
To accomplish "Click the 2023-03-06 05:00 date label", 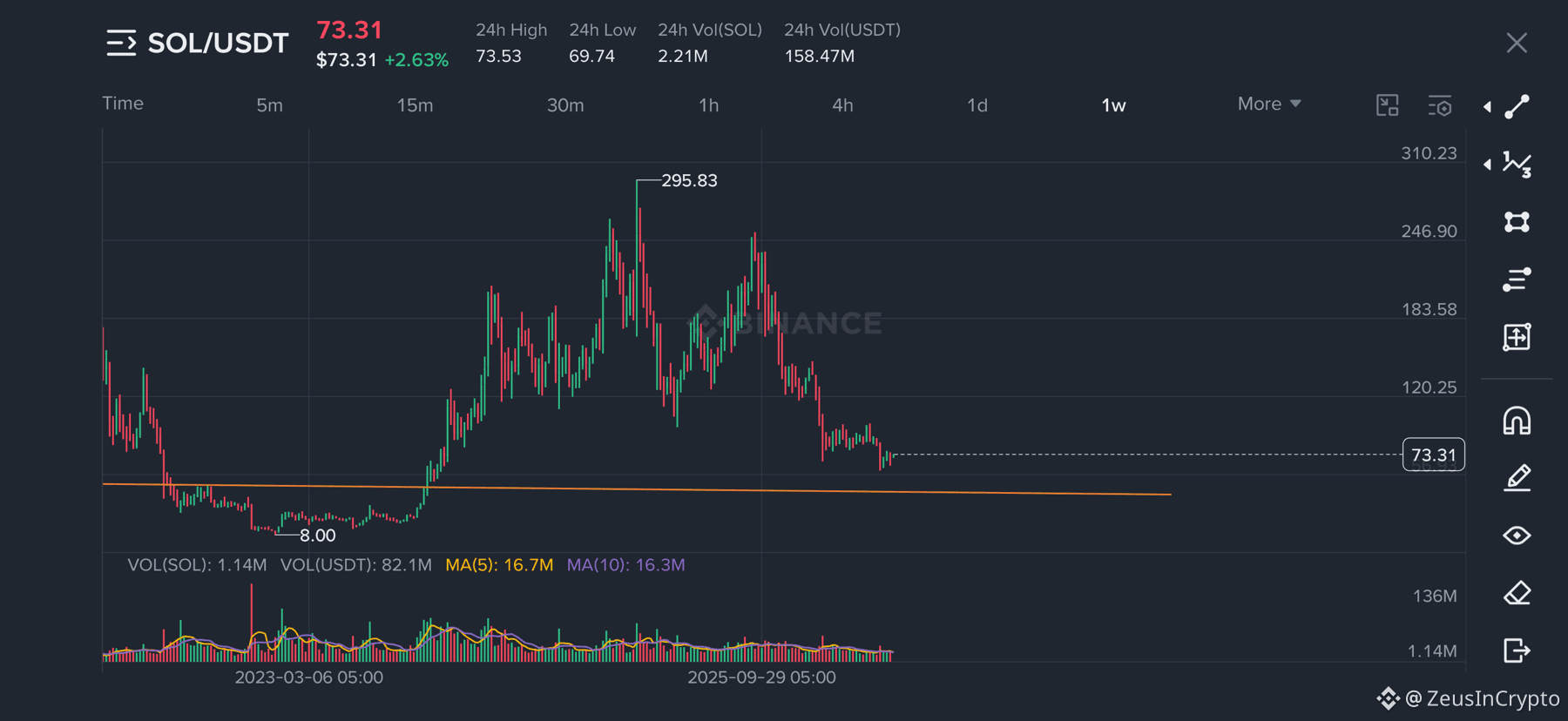I will click(308, 677).
